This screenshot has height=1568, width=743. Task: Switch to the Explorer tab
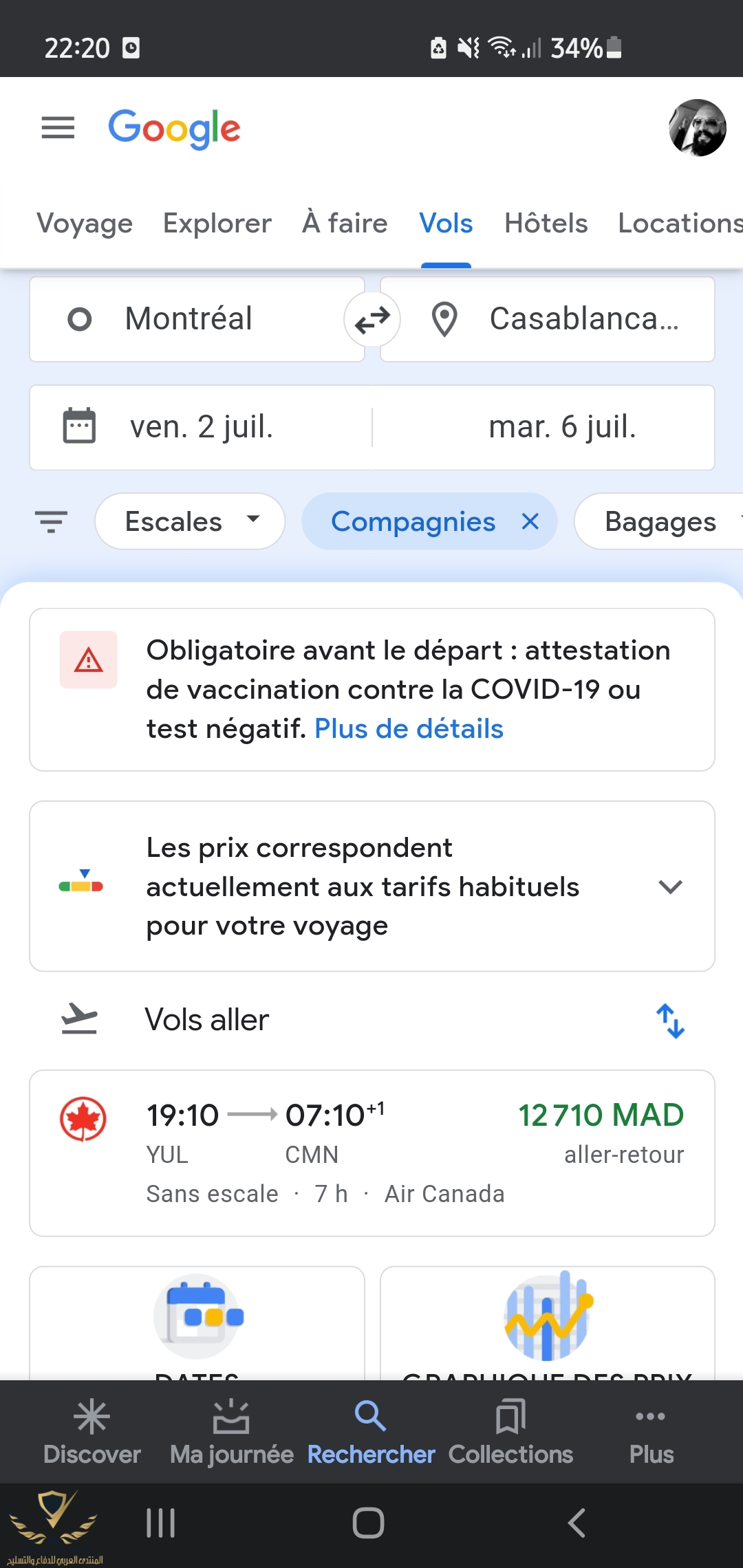click(x=217, y=224)
